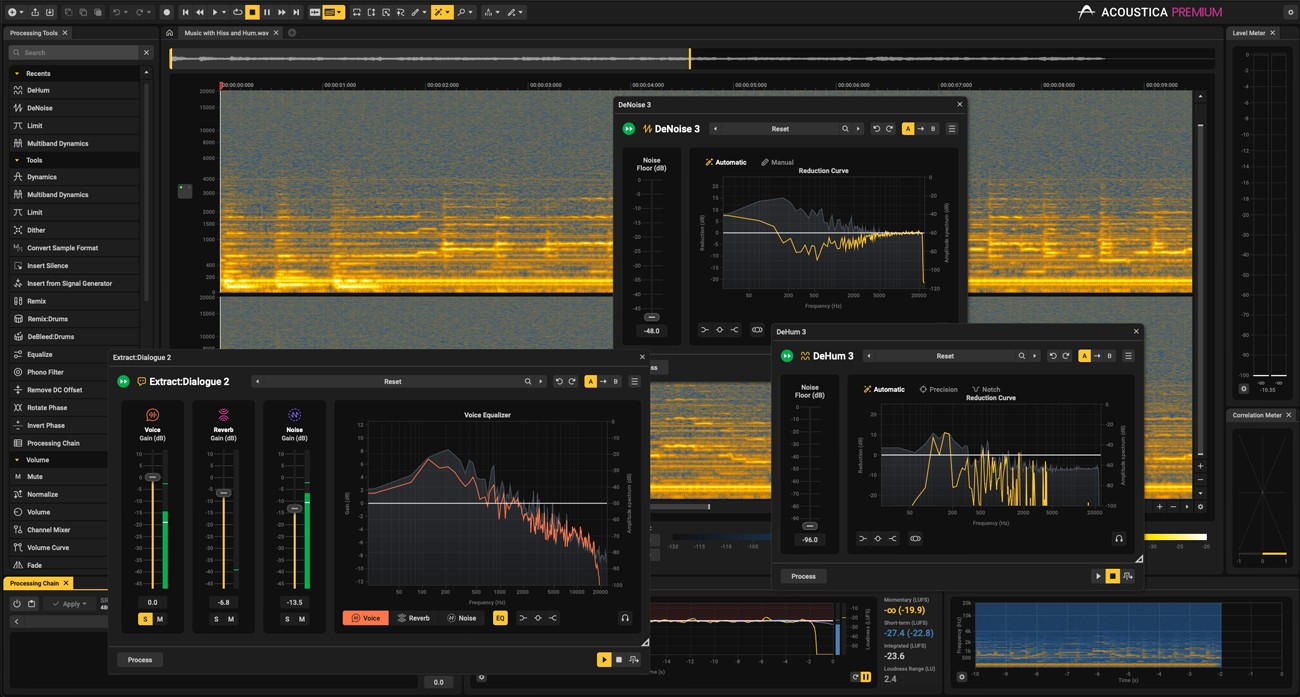The height and width of the screenshot is (697, 1300).
Task: Adjust the Voice gain slider handle
Action: coord(153,477)
